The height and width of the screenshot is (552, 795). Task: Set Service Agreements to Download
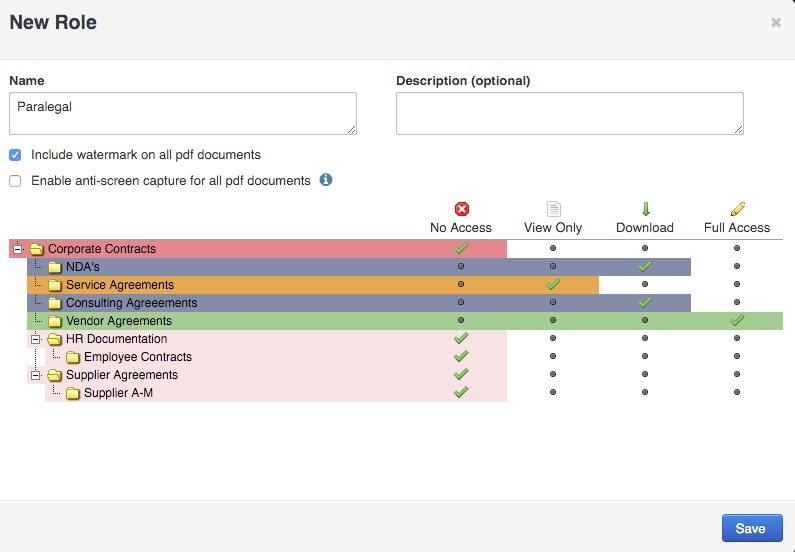[x=645, y=284]
